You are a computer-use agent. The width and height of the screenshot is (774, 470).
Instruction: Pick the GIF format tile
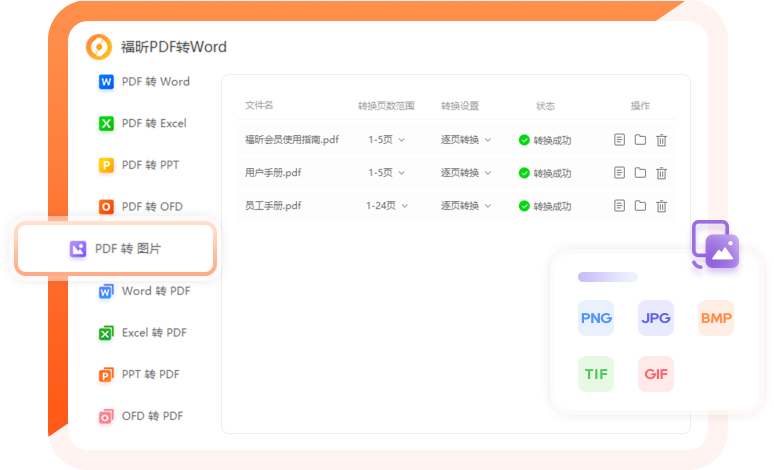coord(656,374)
